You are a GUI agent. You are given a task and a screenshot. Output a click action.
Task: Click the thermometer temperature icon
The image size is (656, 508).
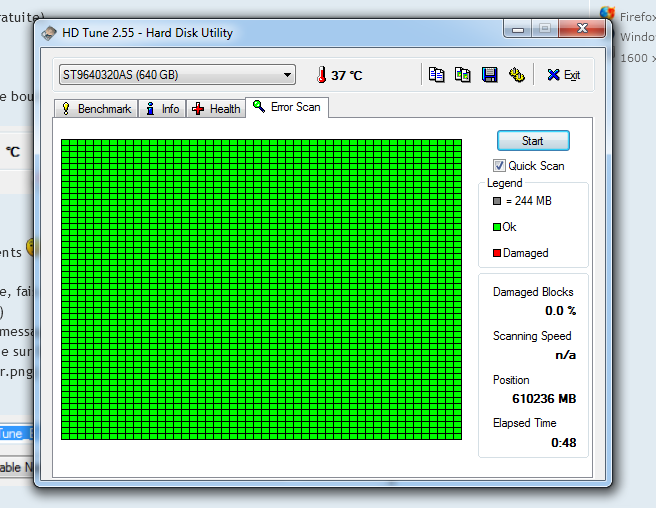[x=321, y=75]
